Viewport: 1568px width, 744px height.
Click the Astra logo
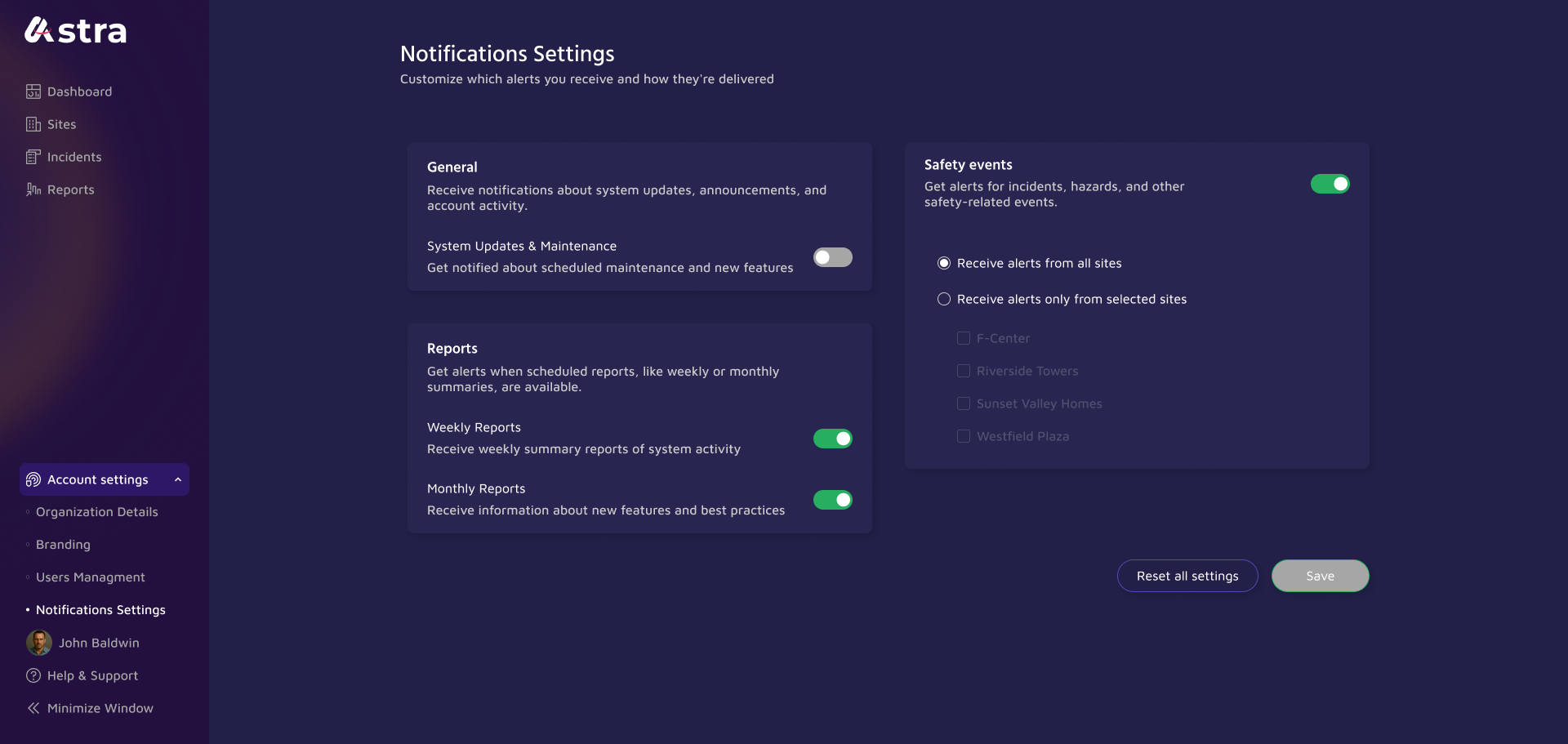(76, 31)
